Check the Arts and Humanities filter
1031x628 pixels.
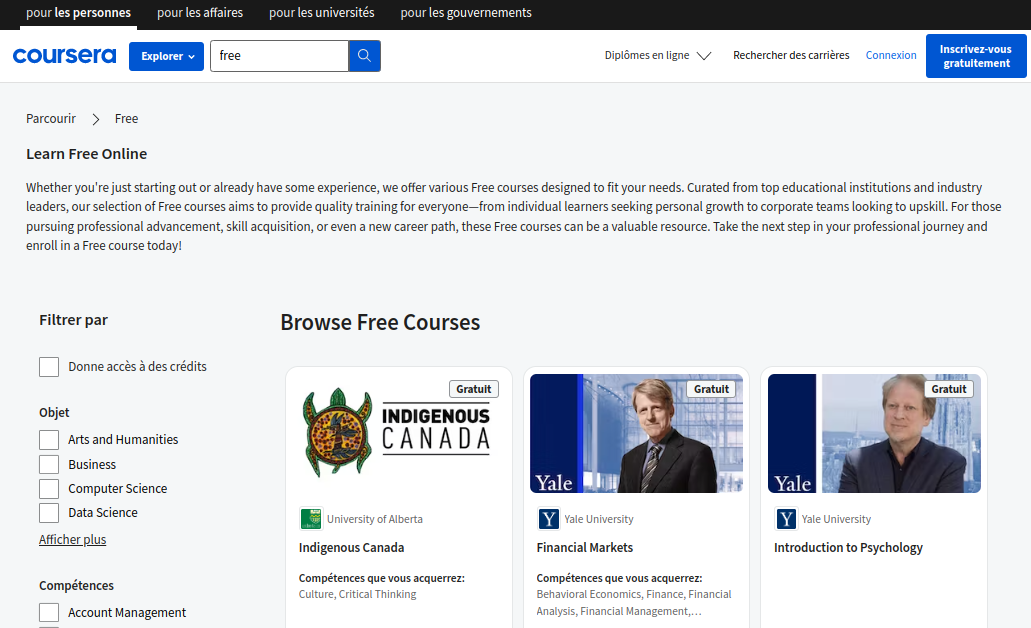coord(49,440)
